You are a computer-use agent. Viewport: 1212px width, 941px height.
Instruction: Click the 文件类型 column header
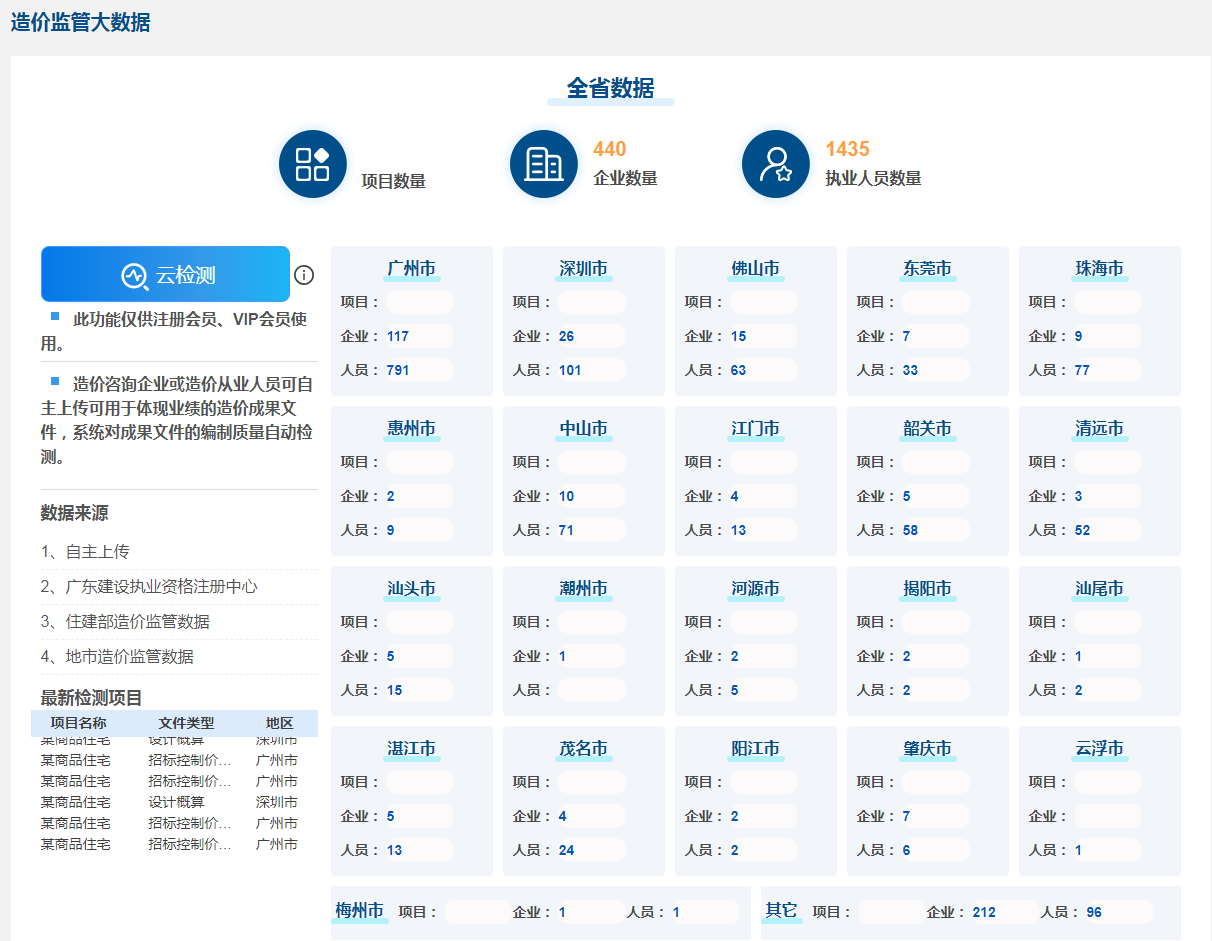click(186, 723)
